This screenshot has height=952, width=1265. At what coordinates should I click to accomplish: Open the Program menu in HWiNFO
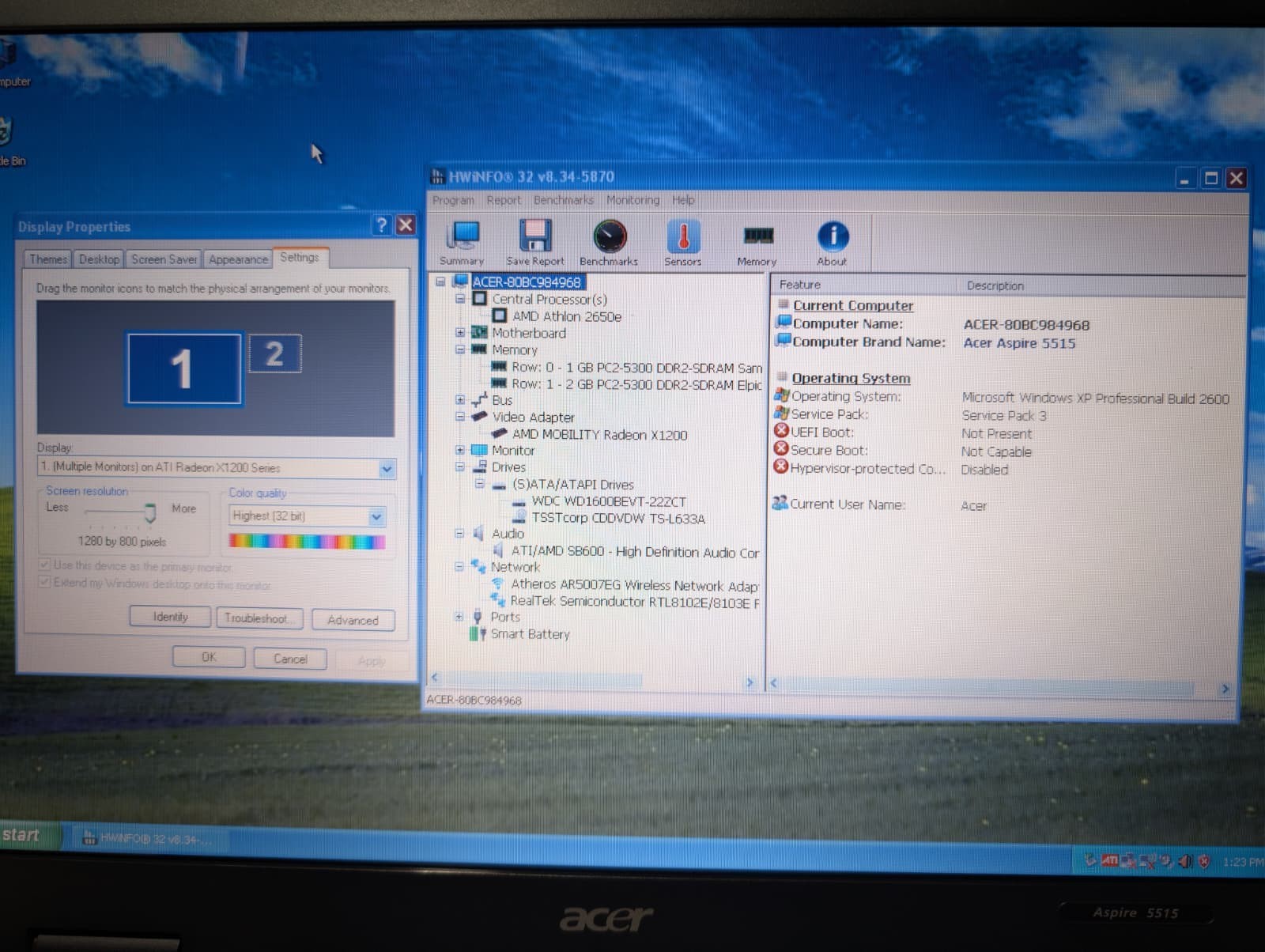point(453,200)
